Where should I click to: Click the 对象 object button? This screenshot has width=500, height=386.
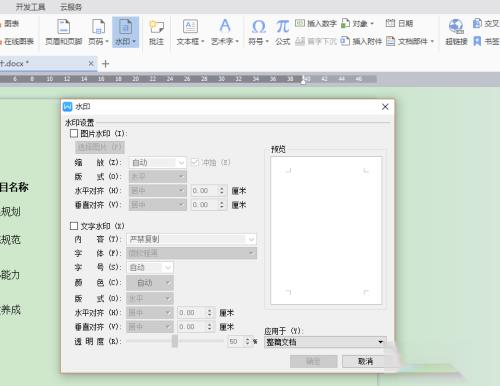point(358,23)
